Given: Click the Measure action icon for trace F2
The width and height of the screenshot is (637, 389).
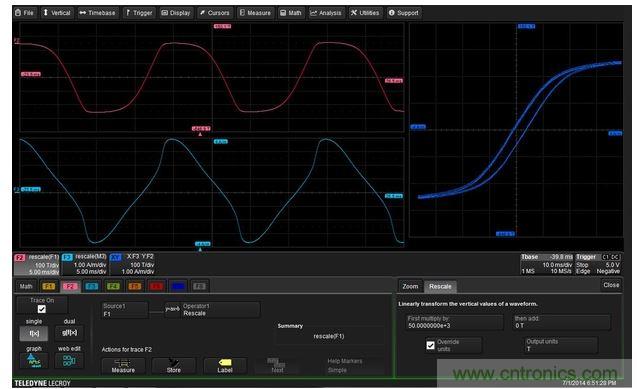Looking at the screenshot, I should tap(123, 365).
